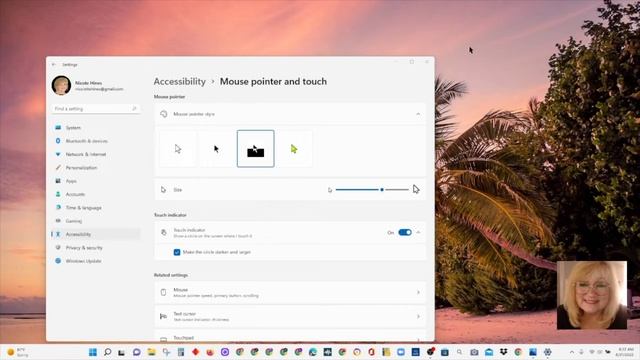
Task: Go to Personalization settings
Action: pyautogui.click(x=96, y=168)
